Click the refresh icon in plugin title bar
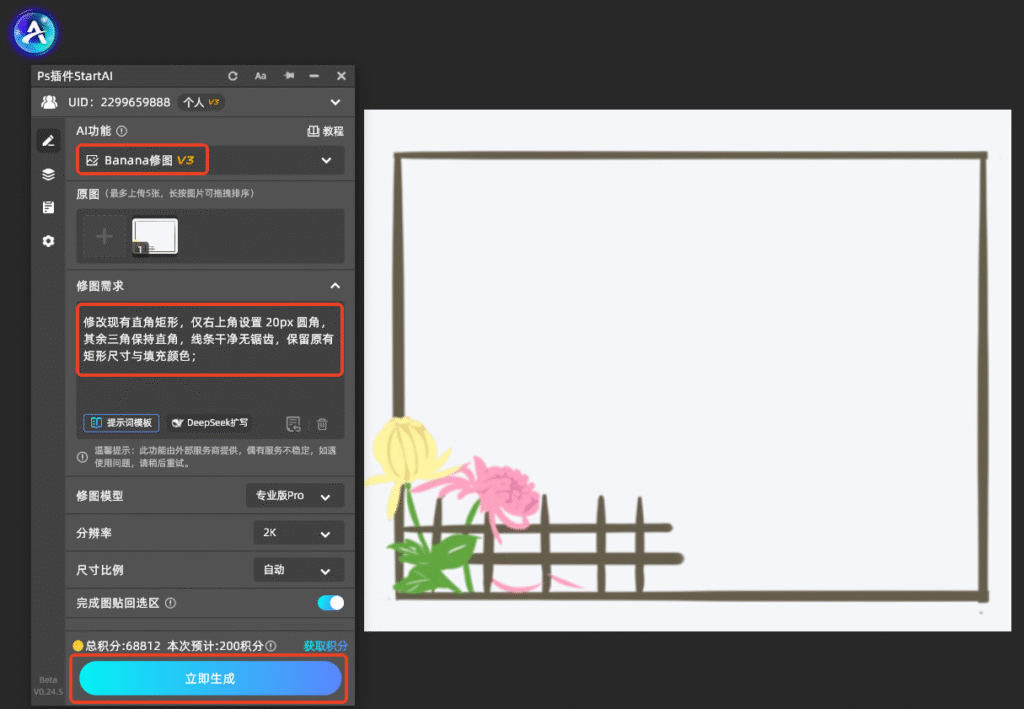Screen dimensions: 1024x709 232,76
